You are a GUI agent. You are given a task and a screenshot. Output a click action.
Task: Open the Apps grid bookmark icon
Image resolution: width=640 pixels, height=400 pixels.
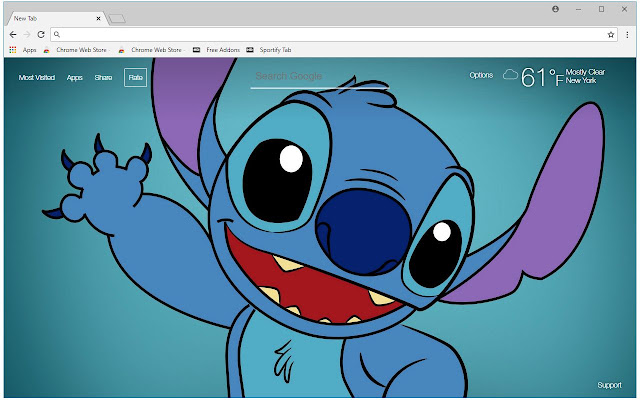coord(13,50)
